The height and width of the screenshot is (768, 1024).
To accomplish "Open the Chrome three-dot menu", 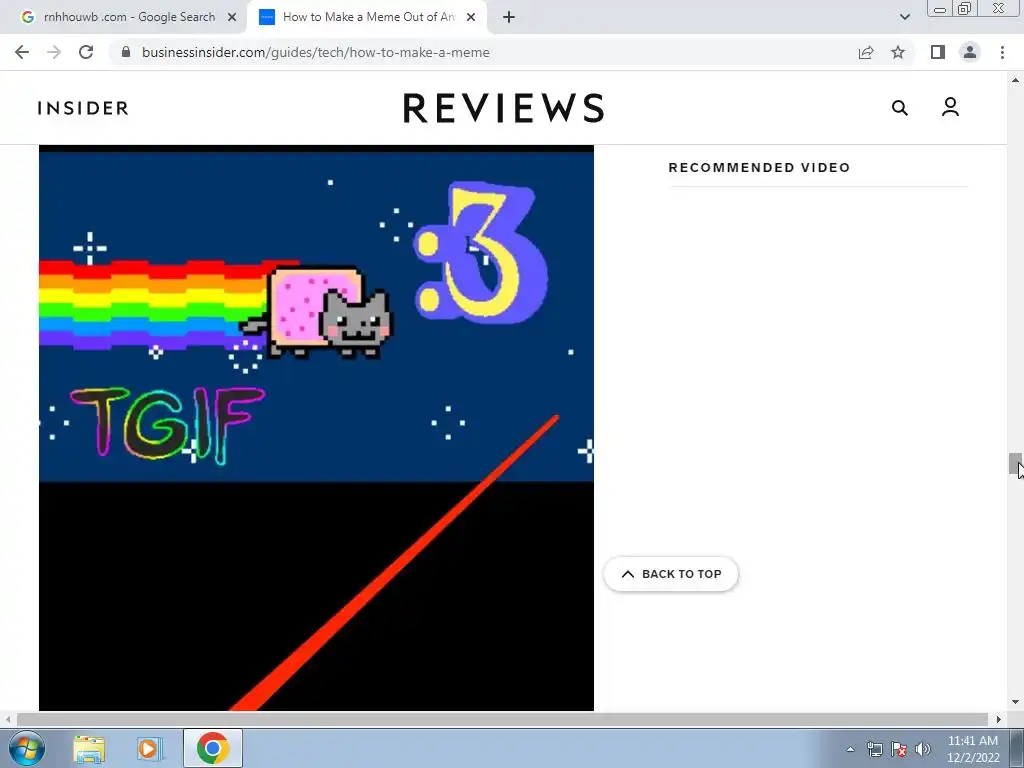I will pos(1002,52).
